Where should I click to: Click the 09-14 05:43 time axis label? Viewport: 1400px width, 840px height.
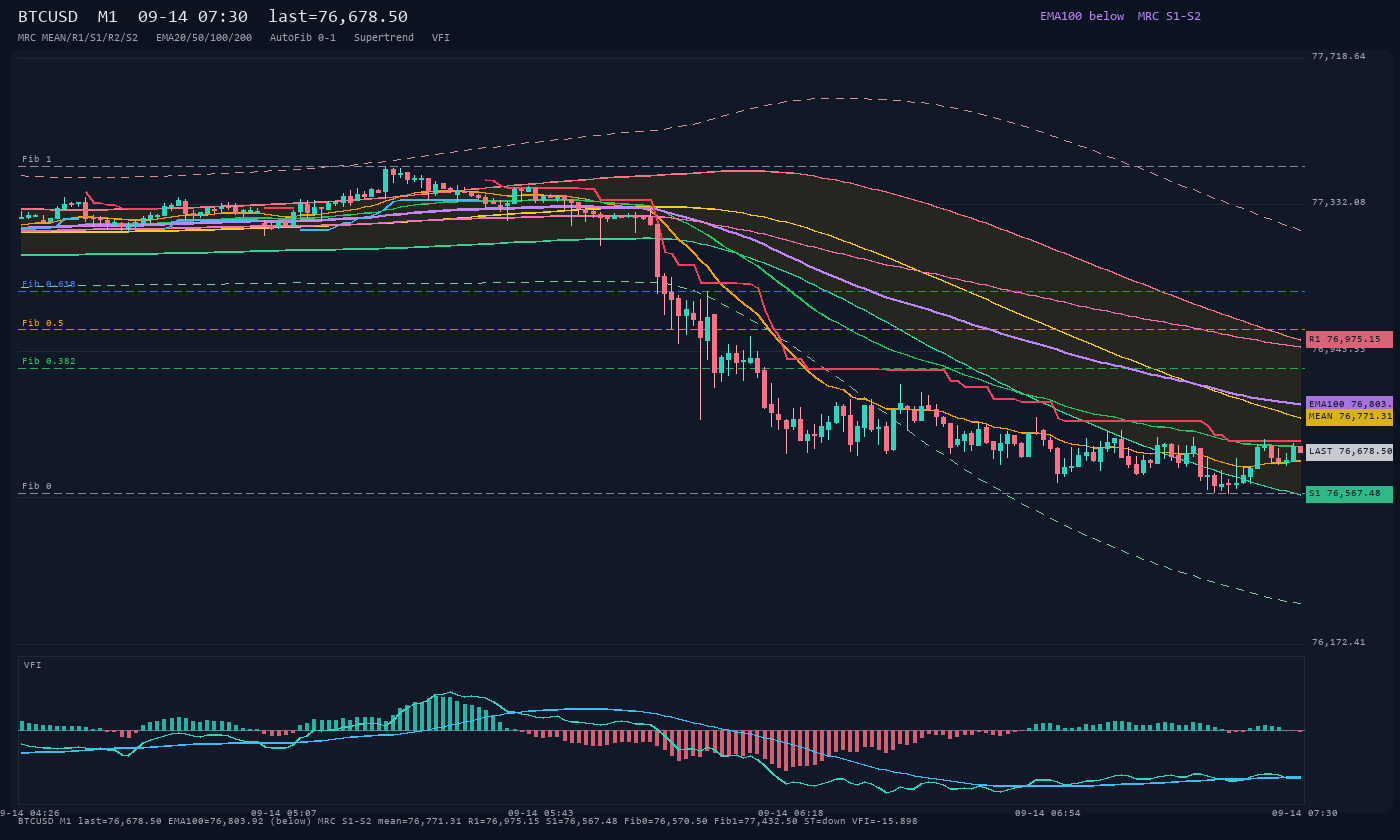coord(541,813)
